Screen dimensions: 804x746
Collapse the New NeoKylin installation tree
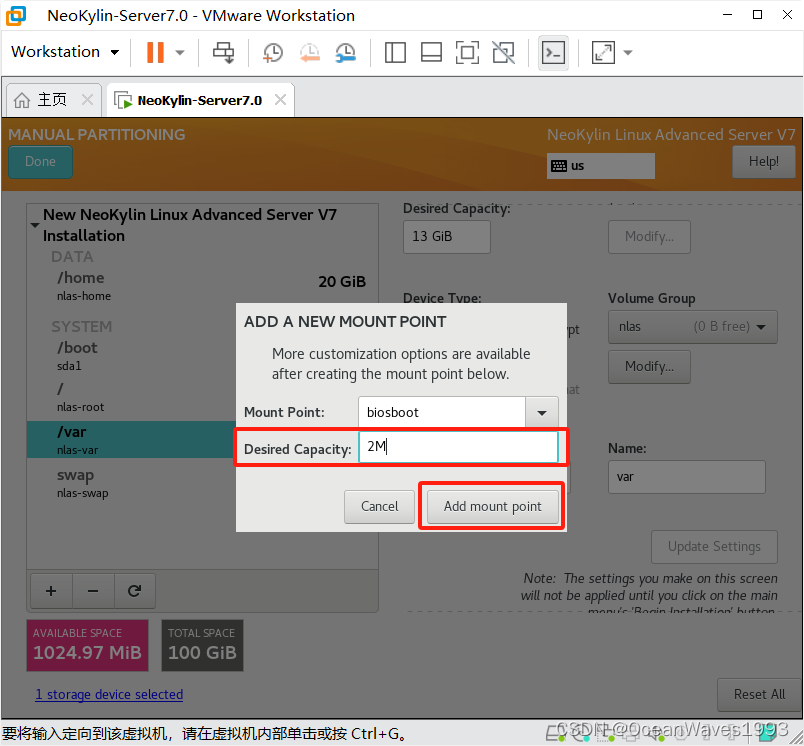point(35,225)
